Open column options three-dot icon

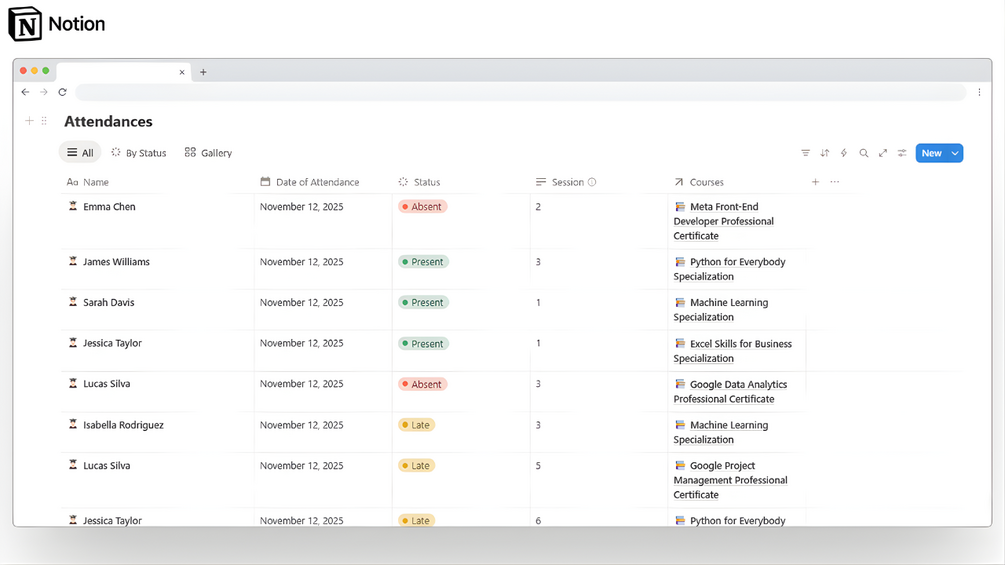[x=835, y=182]
